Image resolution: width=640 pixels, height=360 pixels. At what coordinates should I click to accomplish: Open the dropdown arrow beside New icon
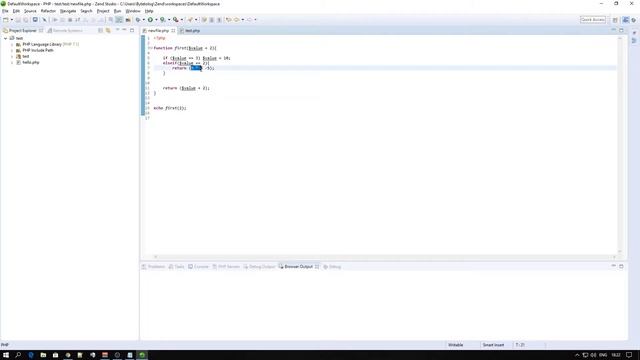coord(11,20)
